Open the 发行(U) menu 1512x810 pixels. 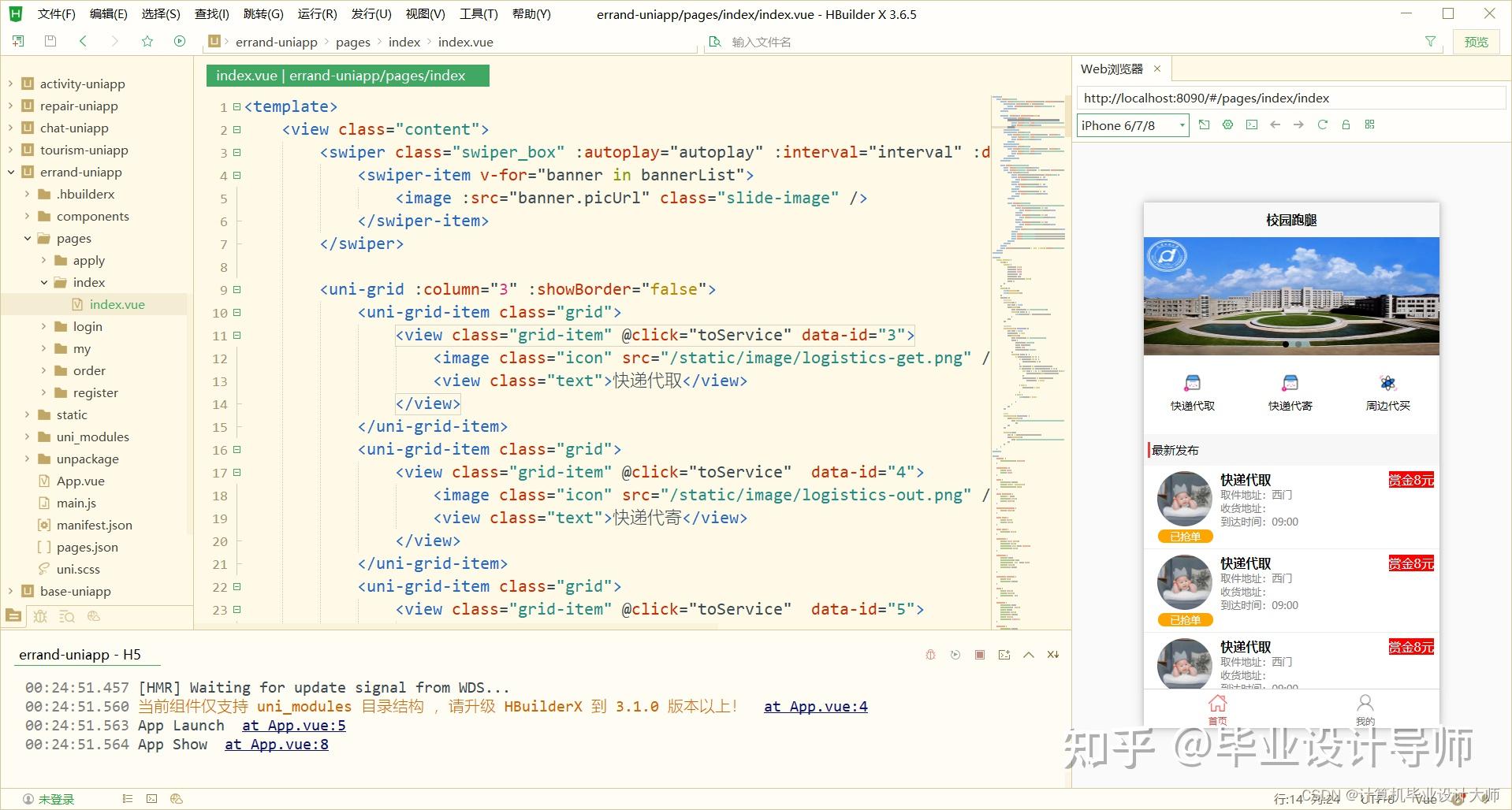pos(371,14)
